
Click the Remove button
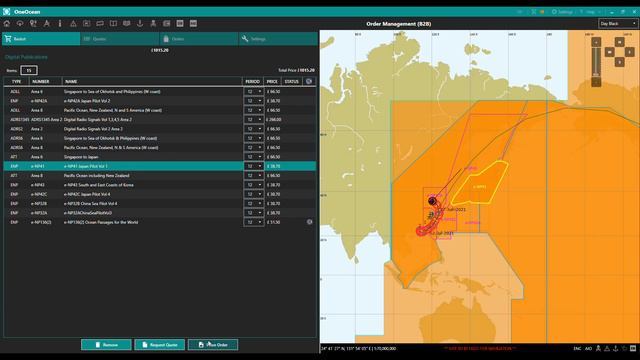click(x=106, y=345)
